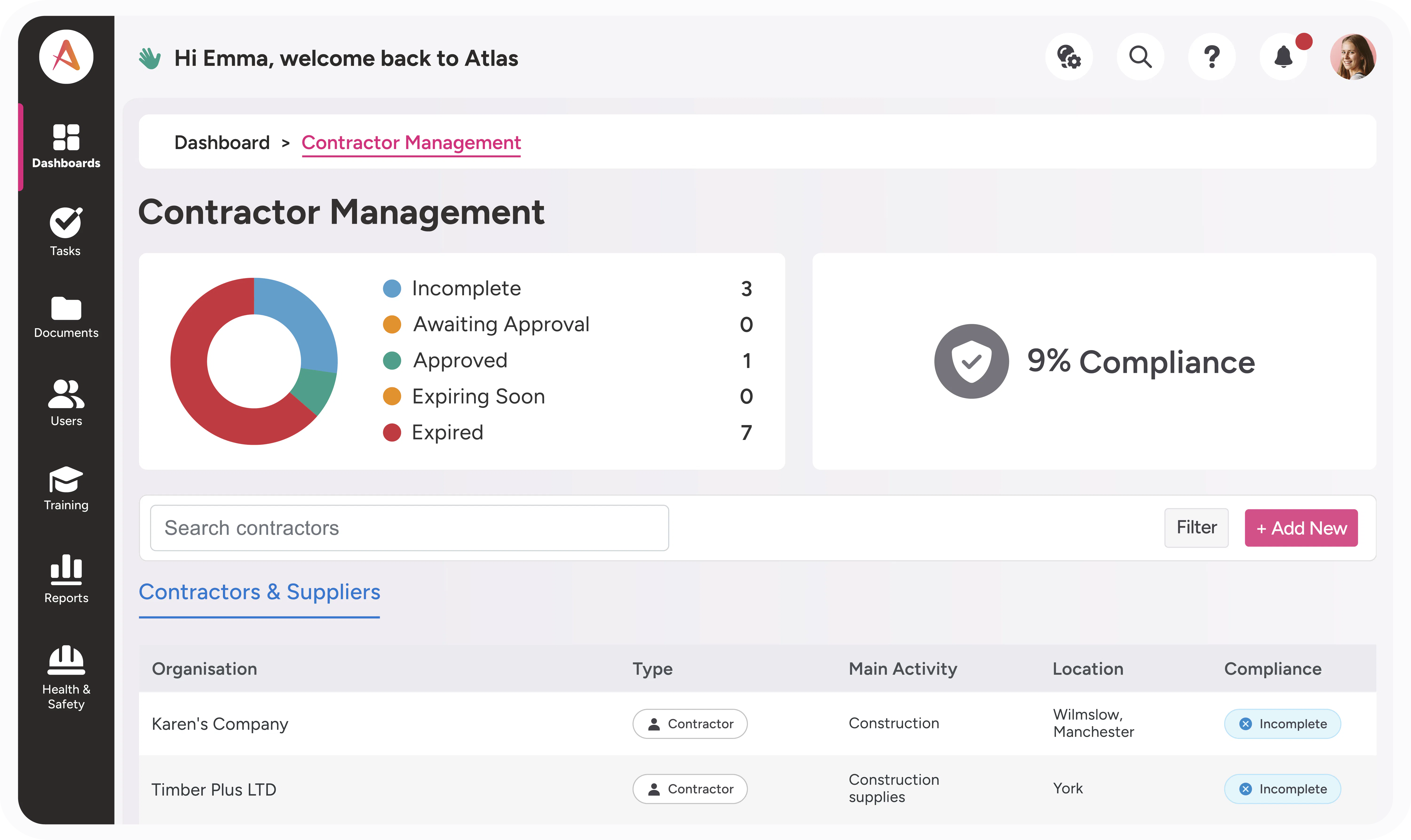The height and width of the screenshot is (840, 1411).
Task: Click the + Add New button
Action: [1301, 528]
